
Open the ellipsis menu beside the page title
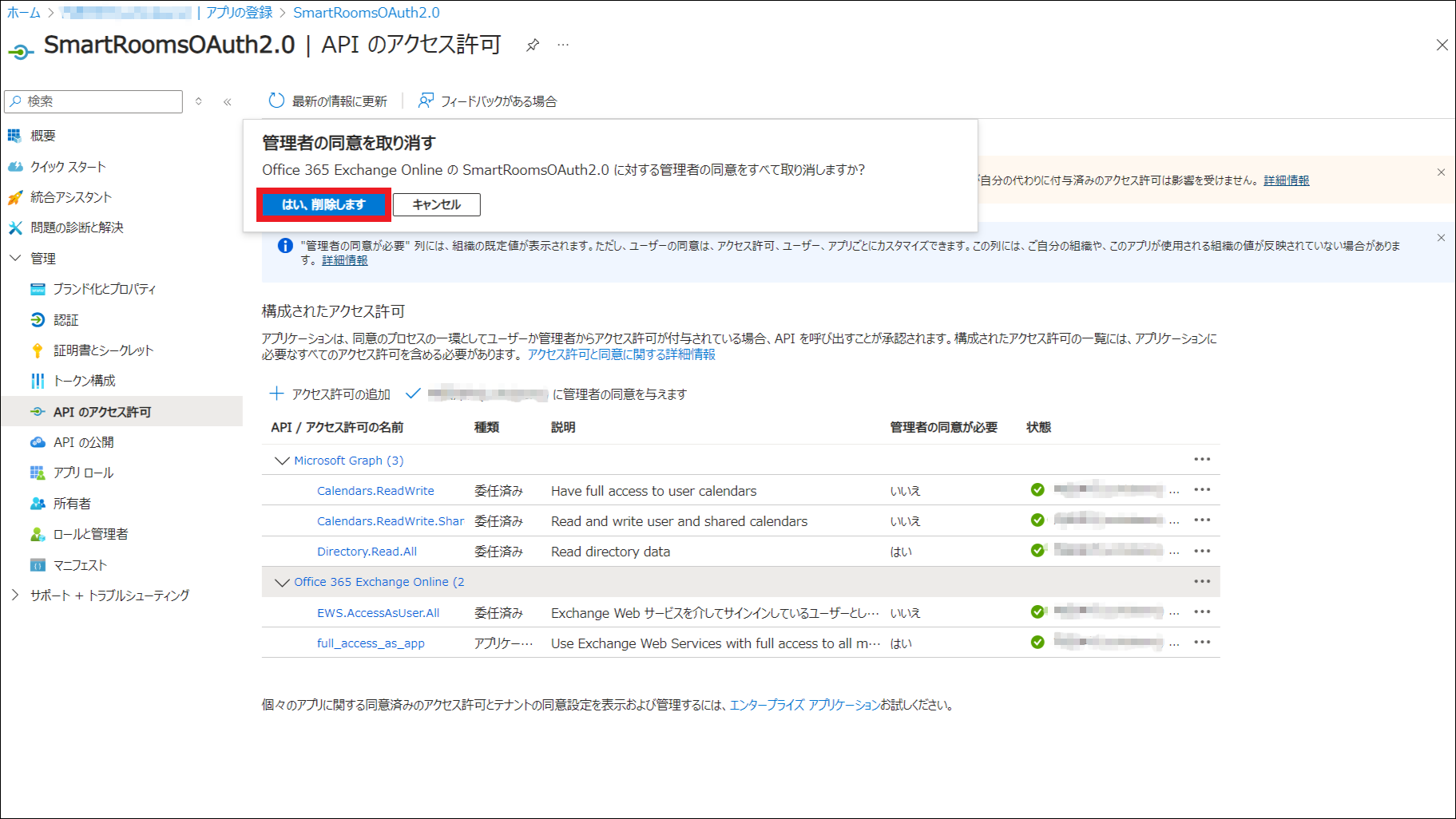click(x=563, y=45)
